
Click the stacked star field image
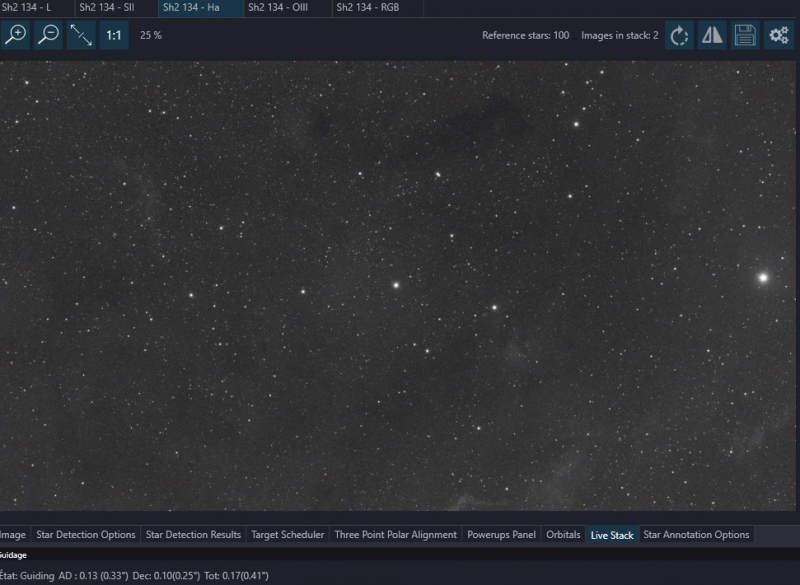(x=397, y=286)
